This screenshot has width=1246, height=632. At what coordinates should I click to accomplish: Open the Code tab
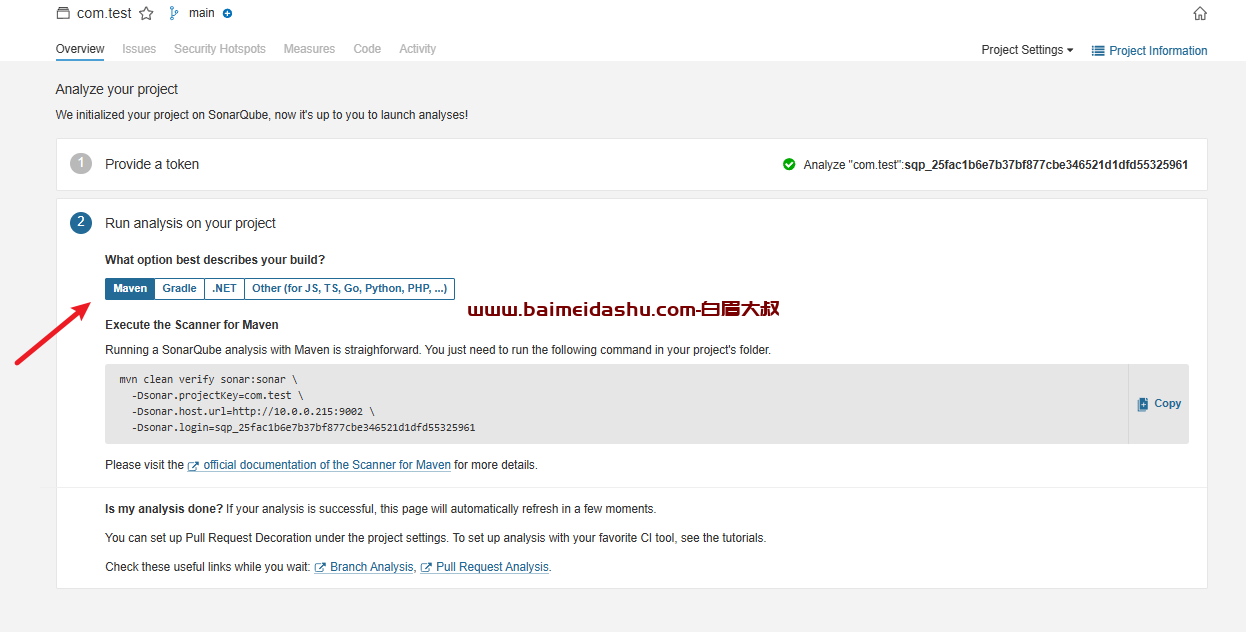pyautogui.click(x=367, y=49)
